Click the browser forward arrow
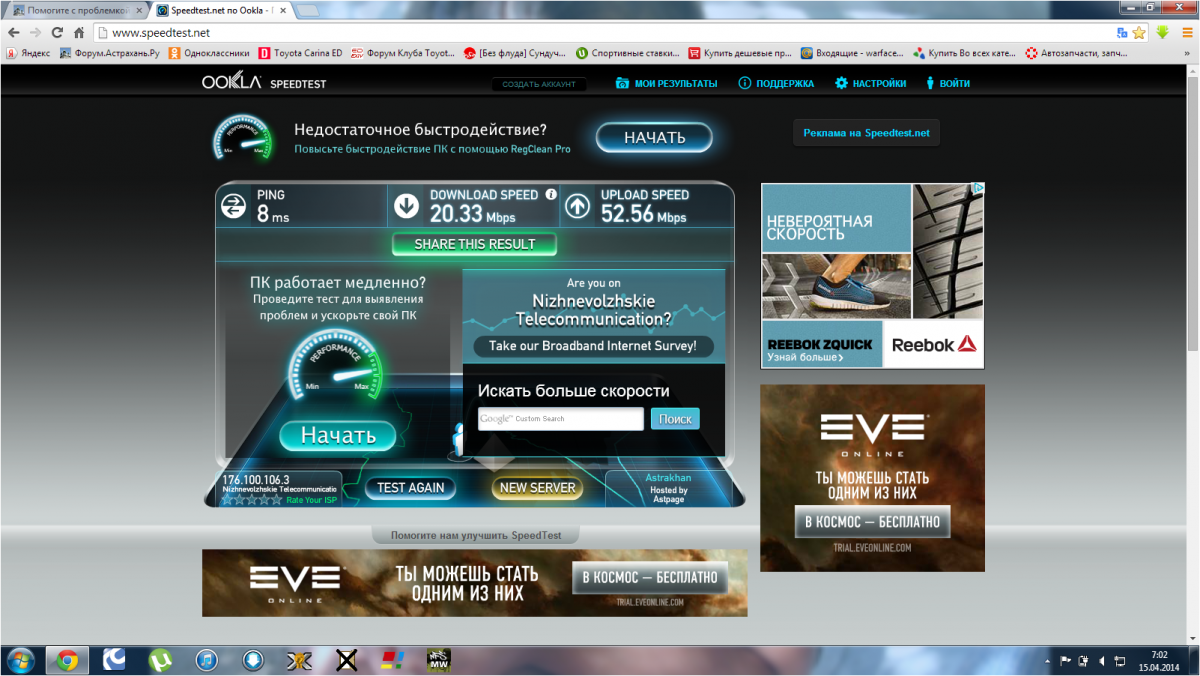 pyautogui.click(x=35, y=32)
